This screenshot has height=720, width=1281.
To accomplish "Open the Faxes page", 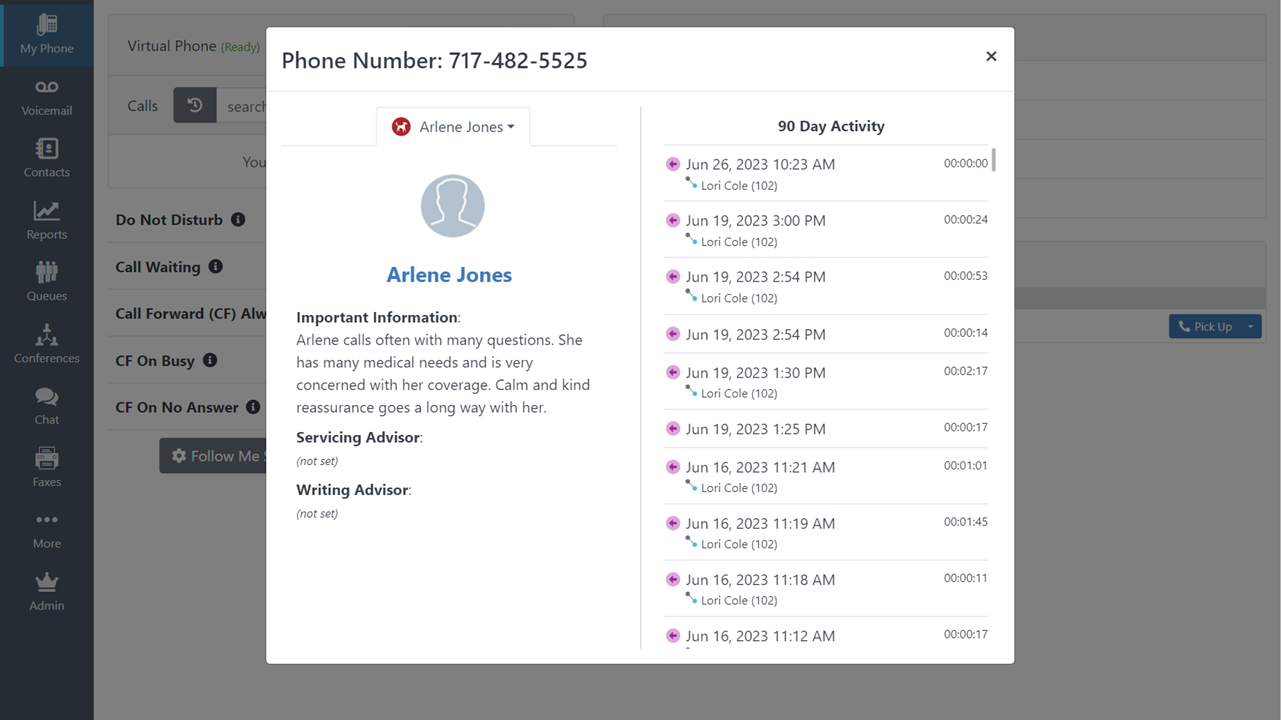I will pos(46,469).
